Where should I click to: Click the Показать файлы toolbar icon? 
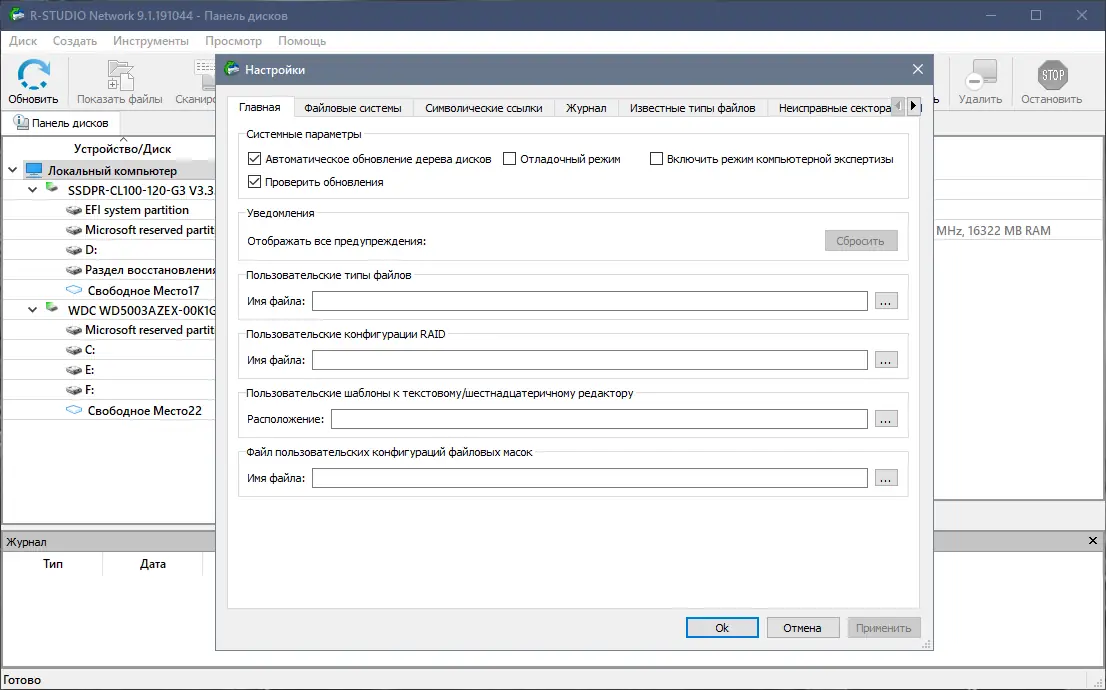tap(120, 76)
